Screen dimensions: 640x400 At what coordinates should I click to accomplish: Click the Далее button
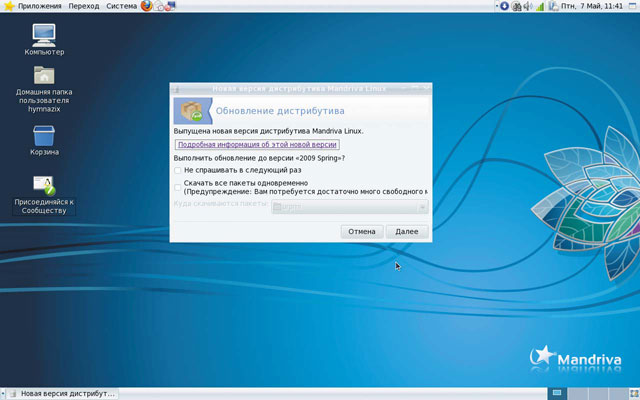[x=407, y=231]
